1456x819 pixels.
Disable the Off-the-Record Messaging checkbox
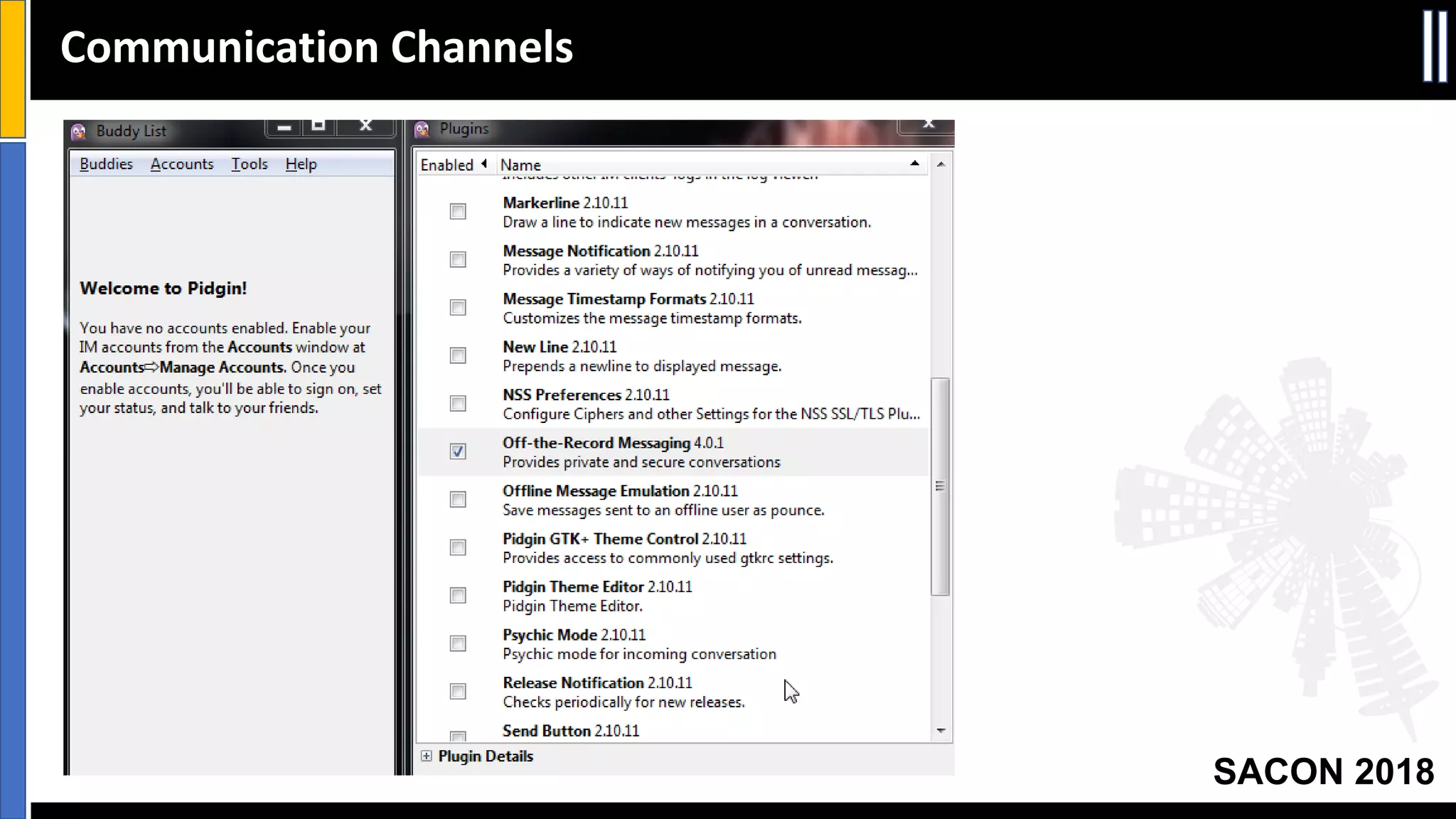pyautogui.click(x=458, y=451)
